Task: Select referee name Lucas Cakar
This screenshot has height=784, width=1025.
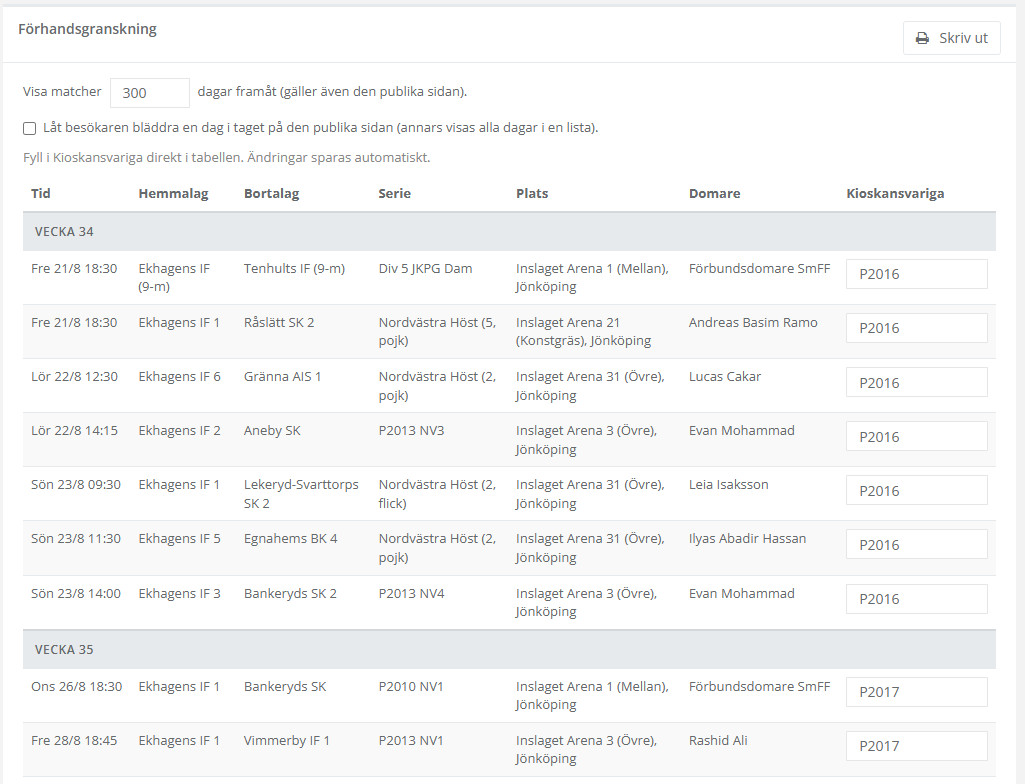Action: pos(725,377)
